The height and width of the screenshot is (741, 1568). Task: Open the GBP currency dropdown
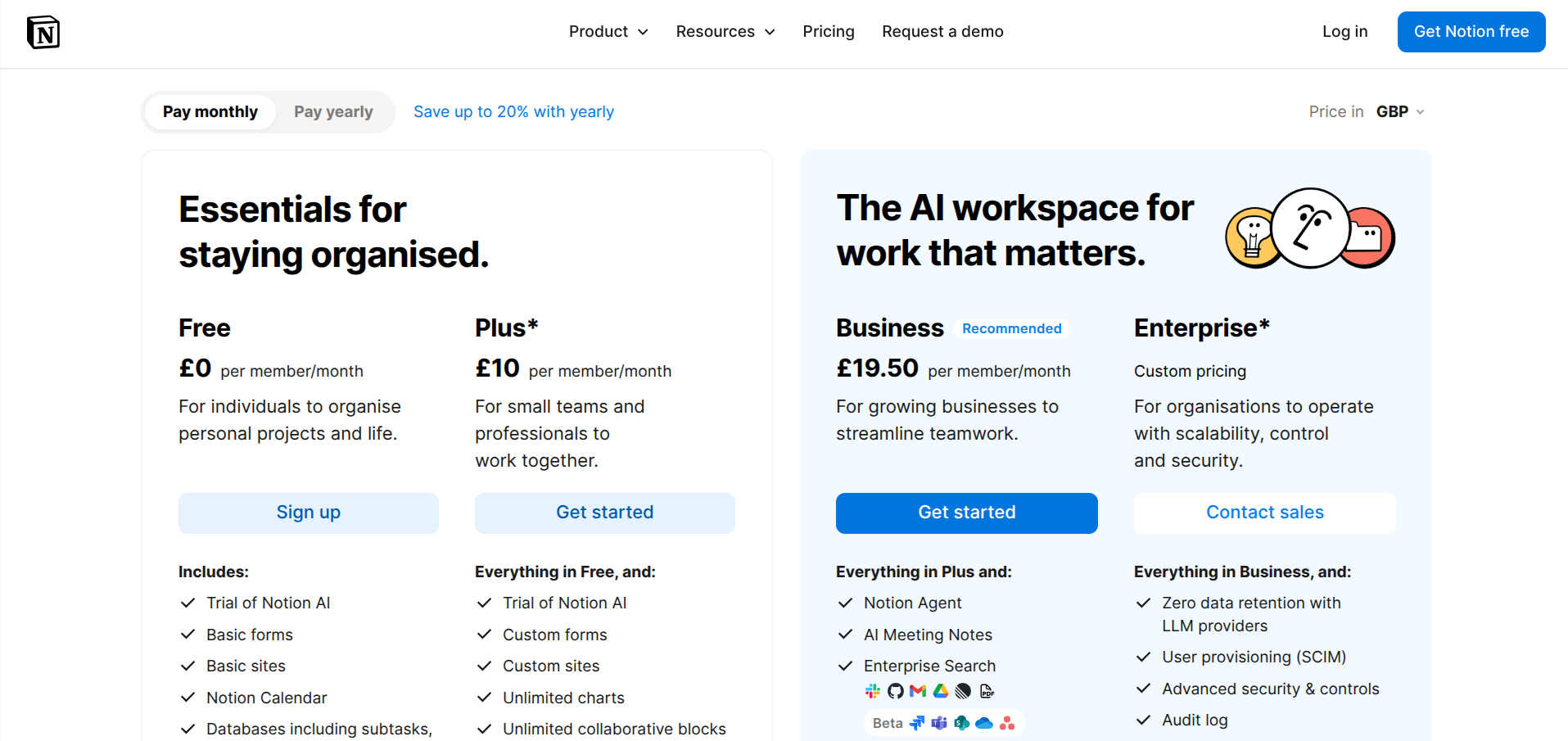tap(1400, 112)
